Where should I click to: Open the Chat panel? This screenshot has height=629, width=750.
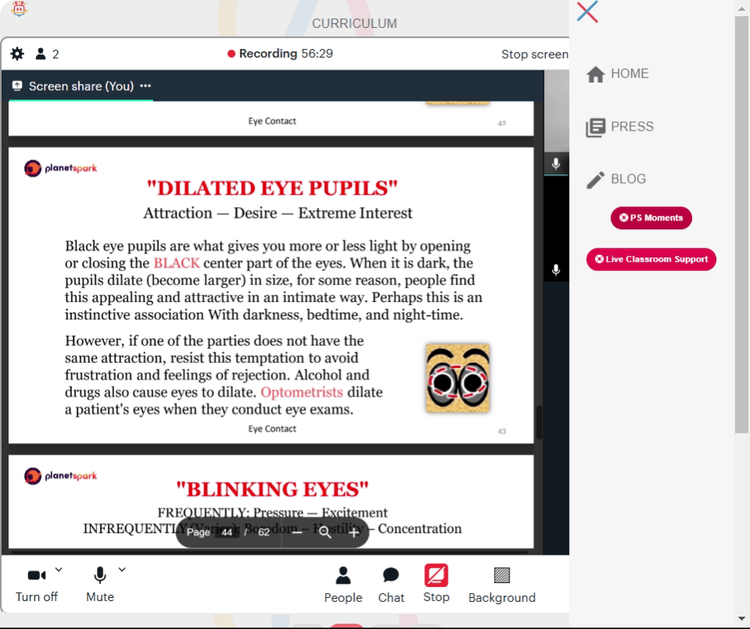pos(391,585)
